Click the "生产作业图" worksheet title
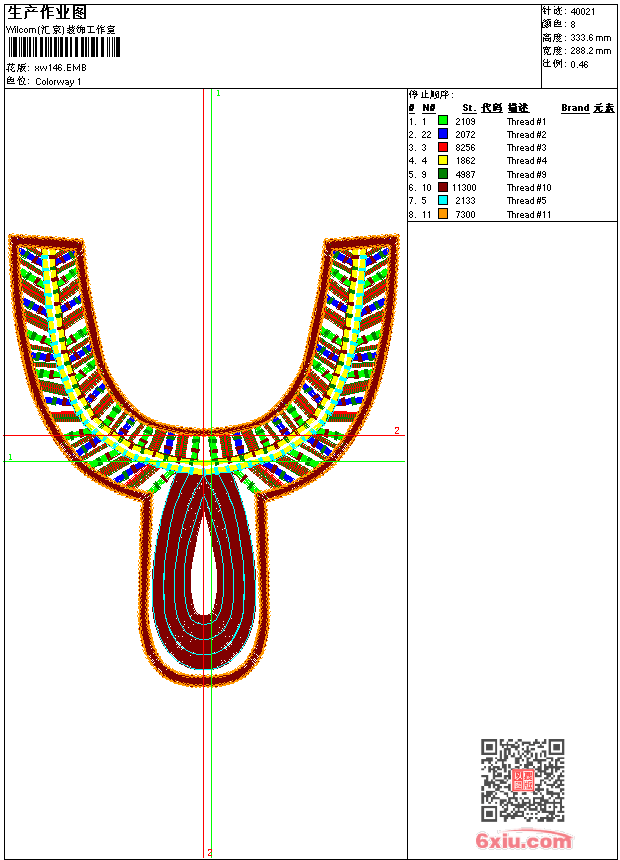This screenshot has height=860, width=620. point(48,13)
